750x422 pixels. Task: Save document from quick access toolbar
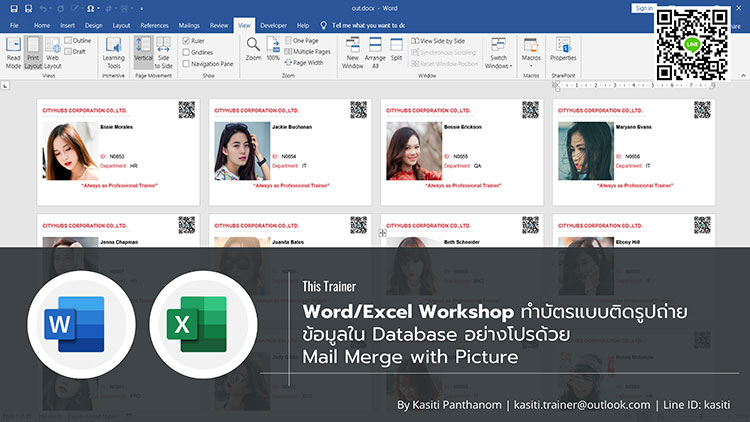click(x=14, y=9)
